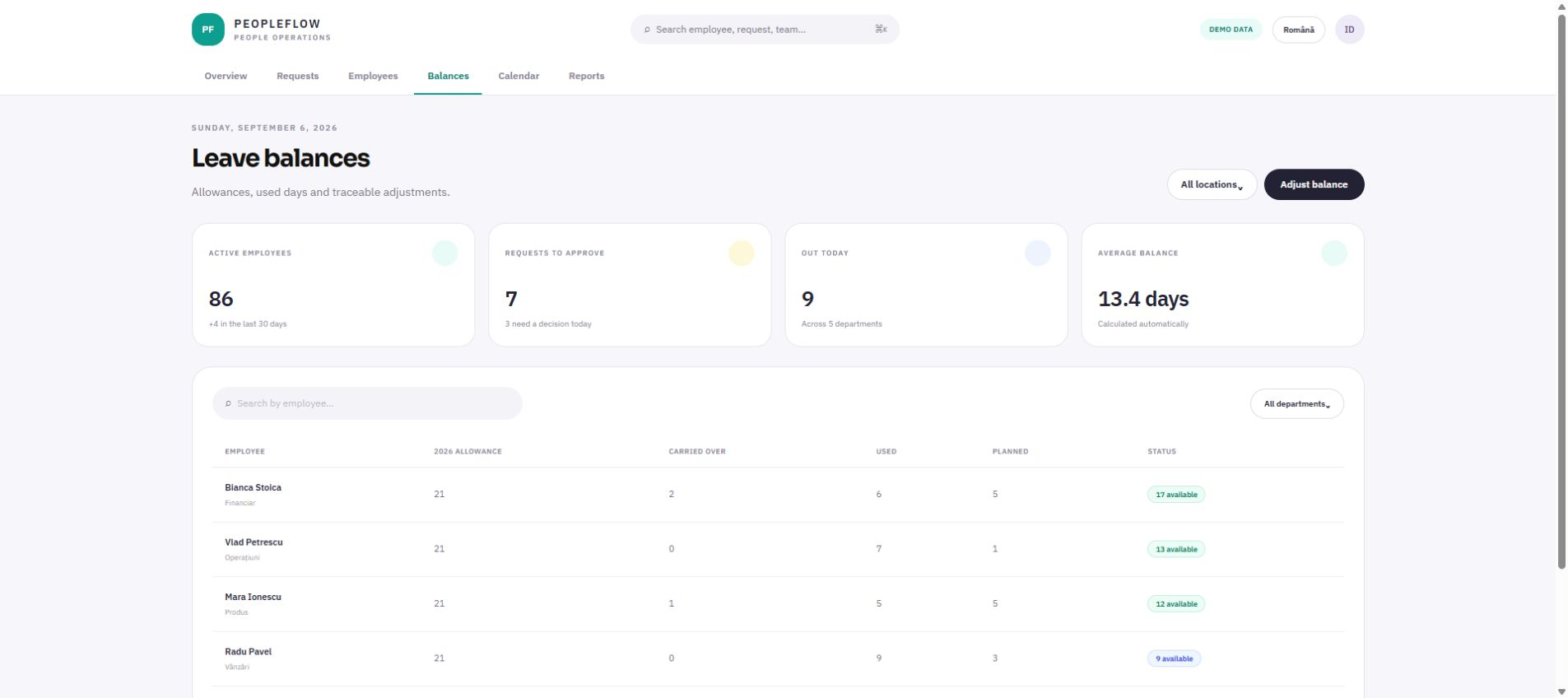This screenshot has height=698, width=1568.
Task: Click the Requests to Approve yellow circle icon
Action: (741, 253)
